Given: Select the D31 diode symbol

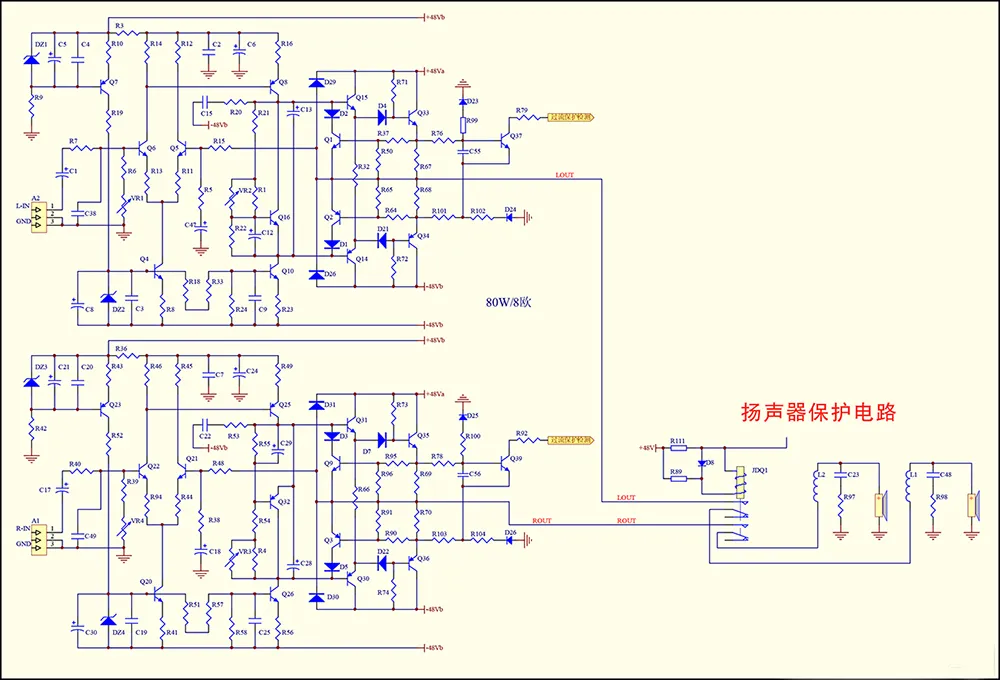Looking at the screenshot, I should coord(316,405).
